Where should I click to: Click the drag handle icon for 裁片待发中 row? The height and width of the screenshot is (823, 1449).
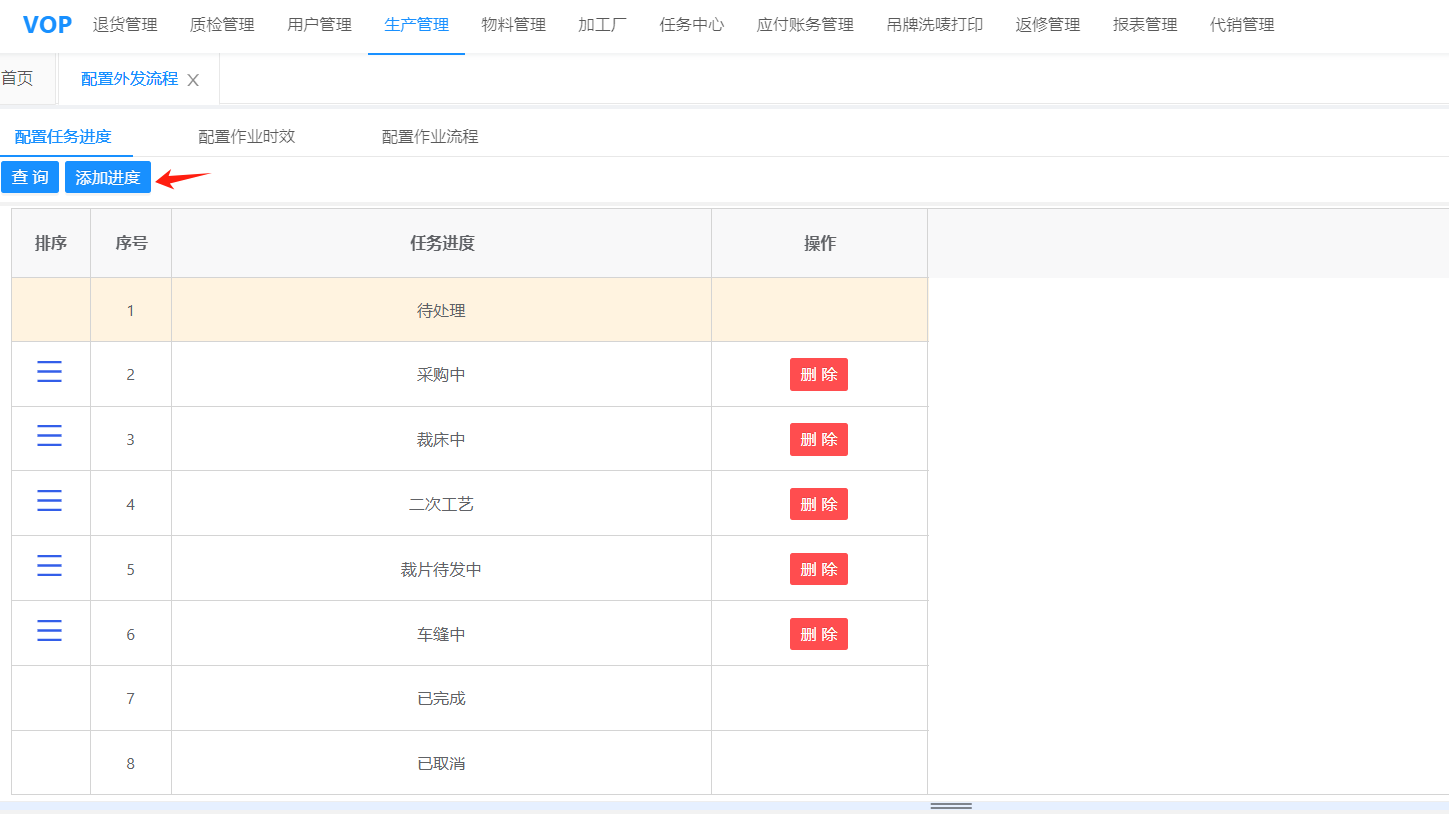tap(49, 567)
